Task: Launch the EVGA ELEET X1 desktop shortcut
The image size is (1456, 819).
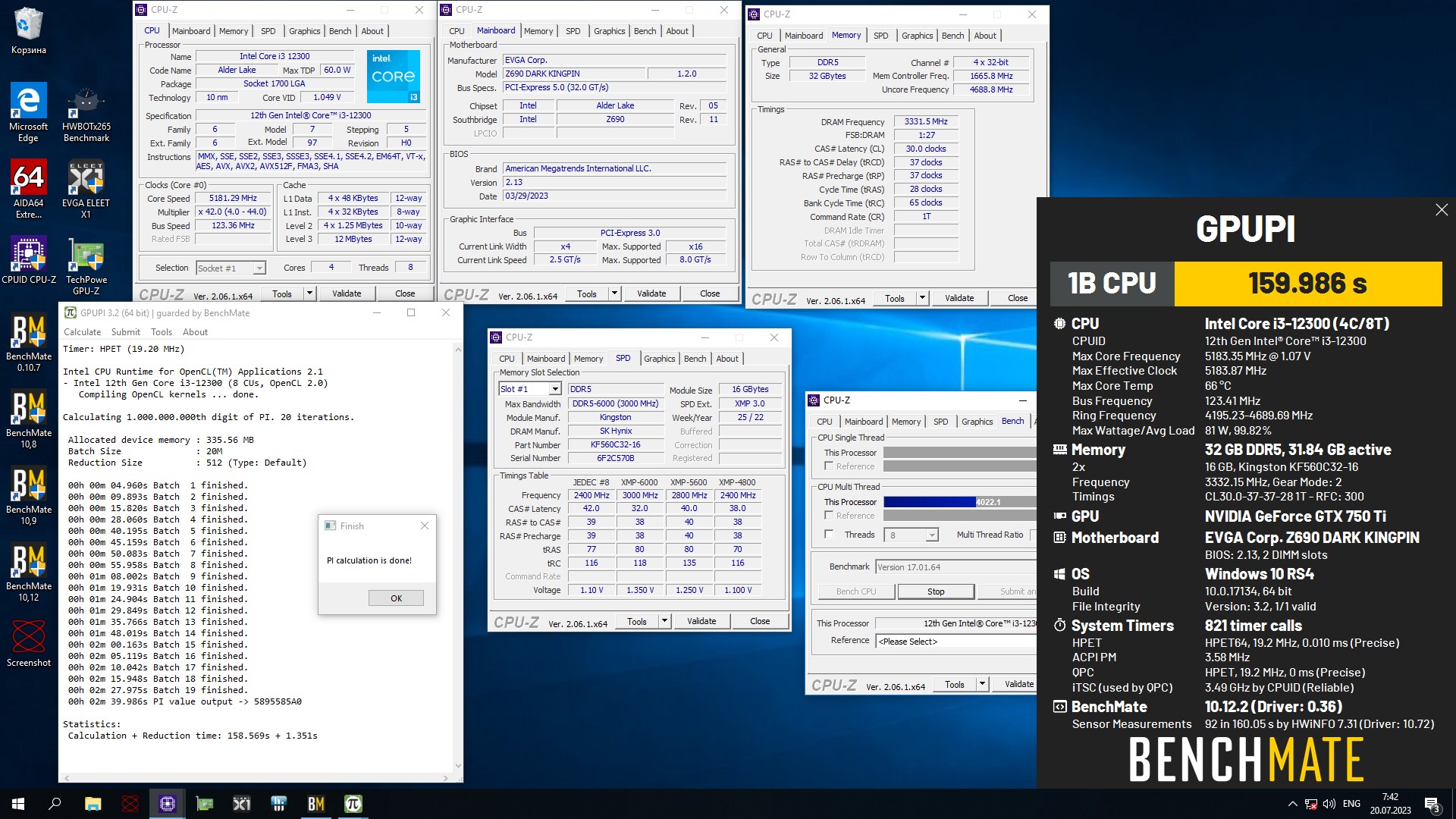Action: (86, 189)
